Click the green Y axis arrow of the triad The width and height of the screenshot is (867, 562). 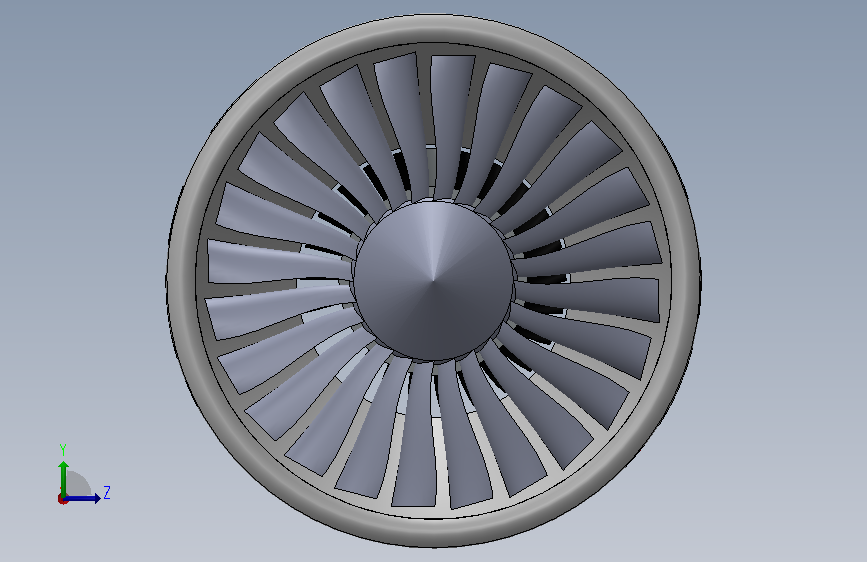[64, 478]
